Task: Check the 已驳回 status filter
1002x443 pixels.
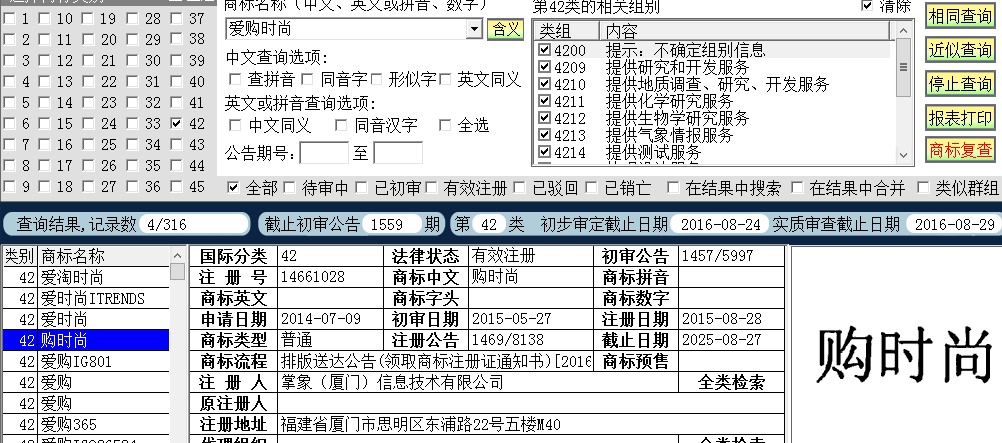Action: pyautogui.click(x=520, y=187)
